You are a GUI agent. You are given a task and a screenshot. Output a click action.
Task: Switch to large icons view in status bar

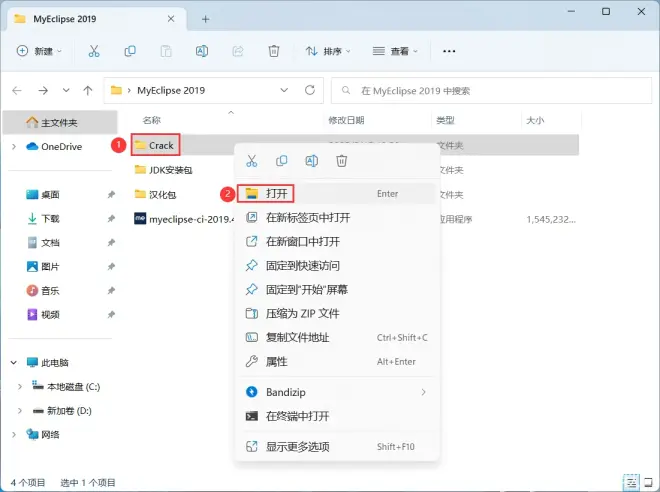(649, 482)
